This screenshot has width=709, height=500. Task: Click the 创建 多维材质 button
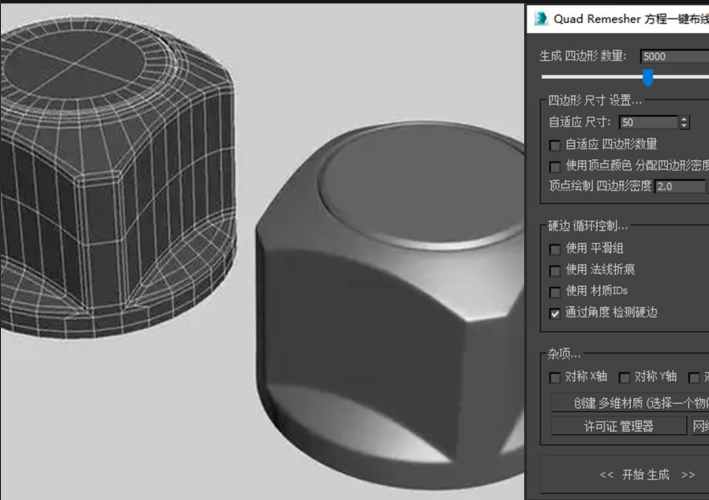coord(630,403)
